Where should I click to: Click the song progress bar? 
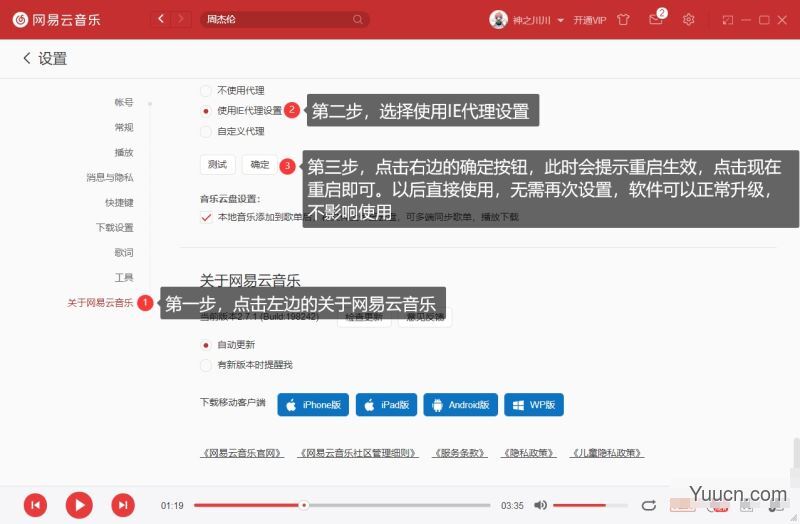[x=342, y=505]
